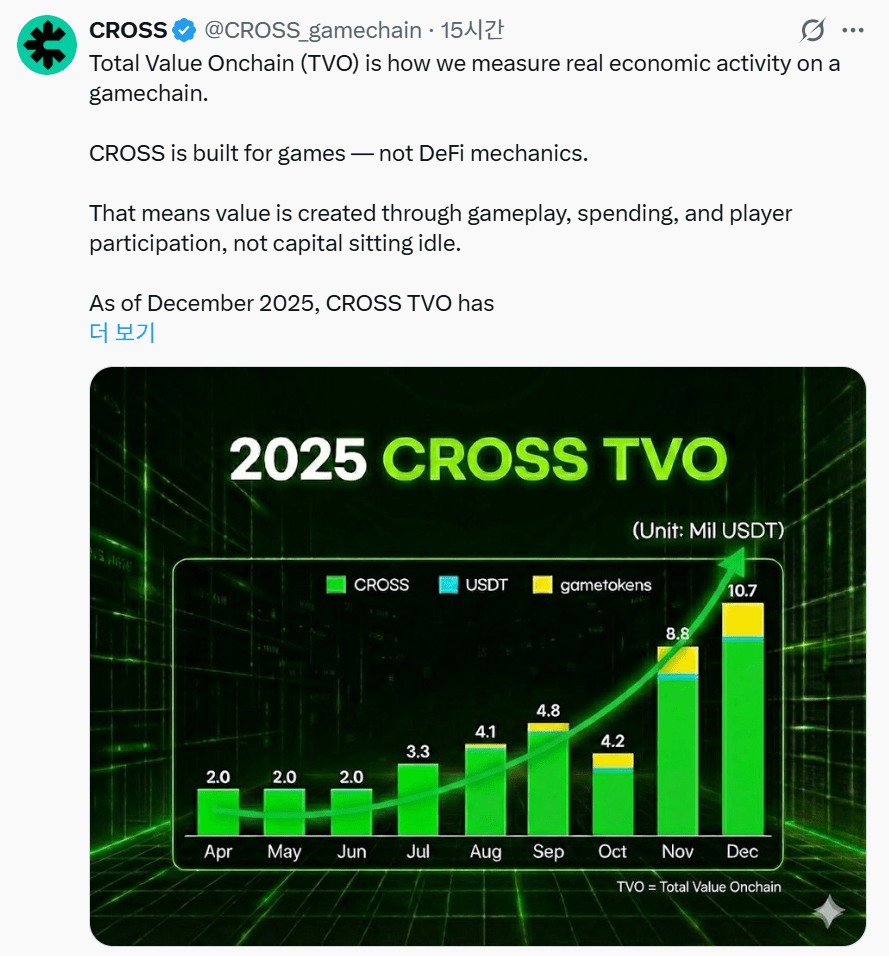The height and width of the screenshot is (956, 889).
Task: Click the cyan USDT legend swatch
Action: 449,585
